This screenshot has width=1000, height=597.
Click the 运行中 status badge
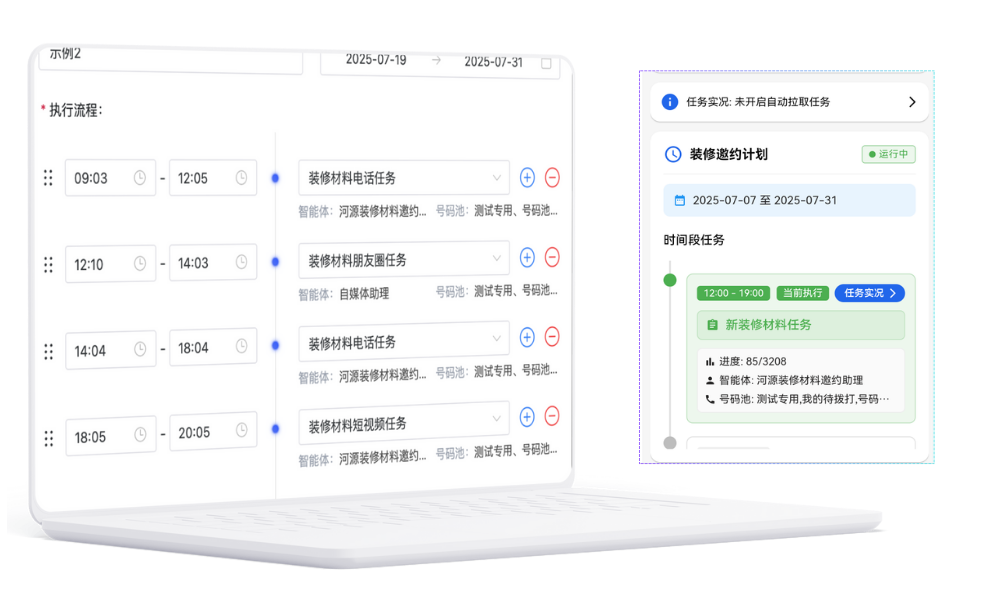pyautogui.click(x=888, y=155)
